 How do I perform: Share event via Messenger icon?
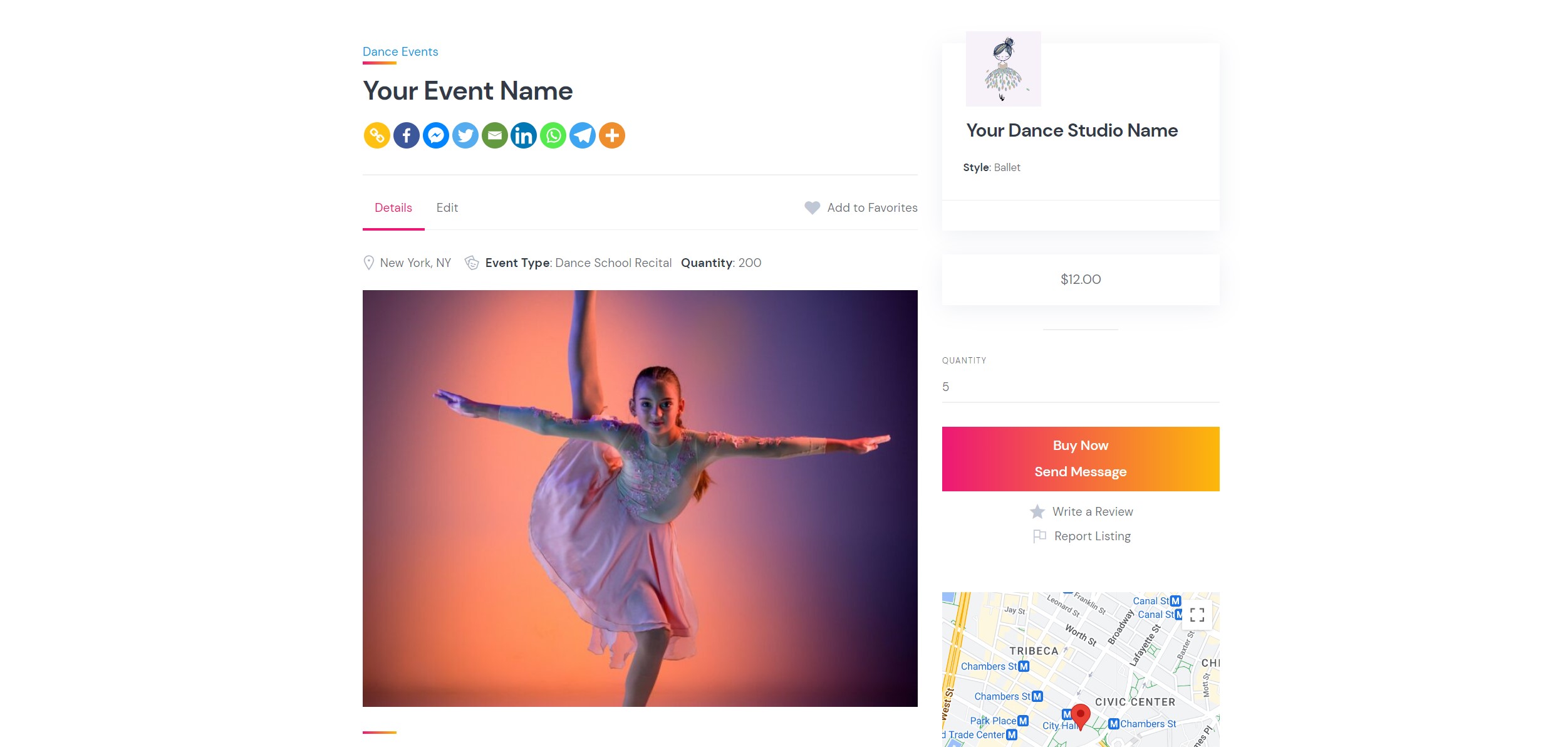pos(436,135)
